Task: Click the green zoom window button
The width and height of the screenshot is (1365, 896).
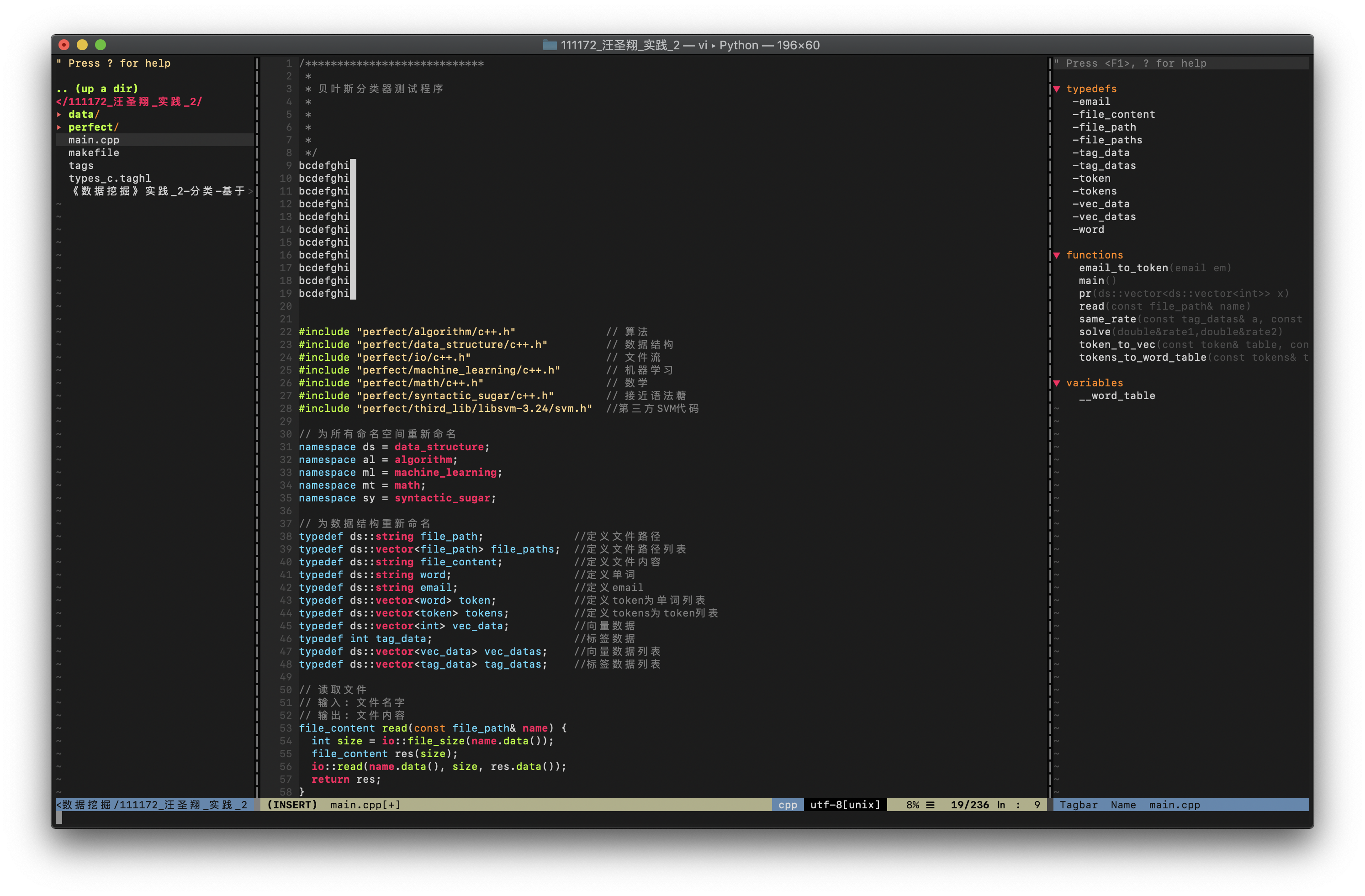Action: pos(101,45)
